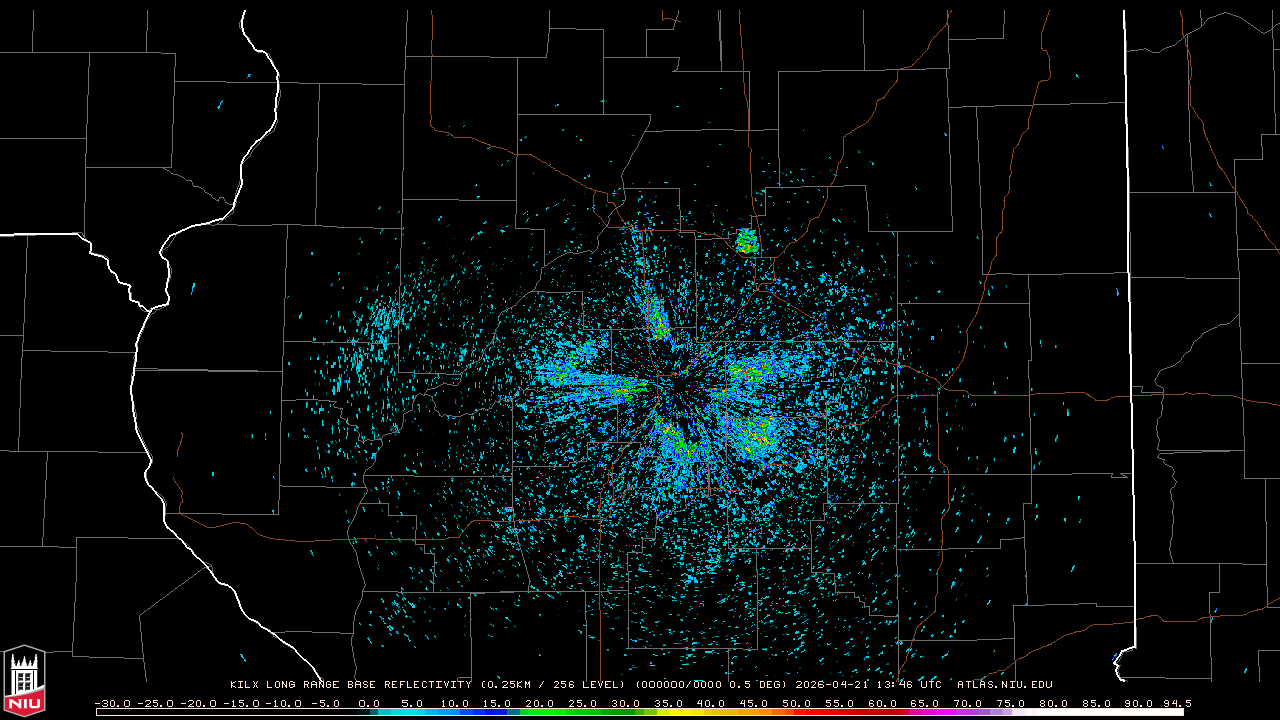This screenshot has width=1280, height=720.
Task: Click the green echo patch northeast of radar center
Action: [752, 371]
